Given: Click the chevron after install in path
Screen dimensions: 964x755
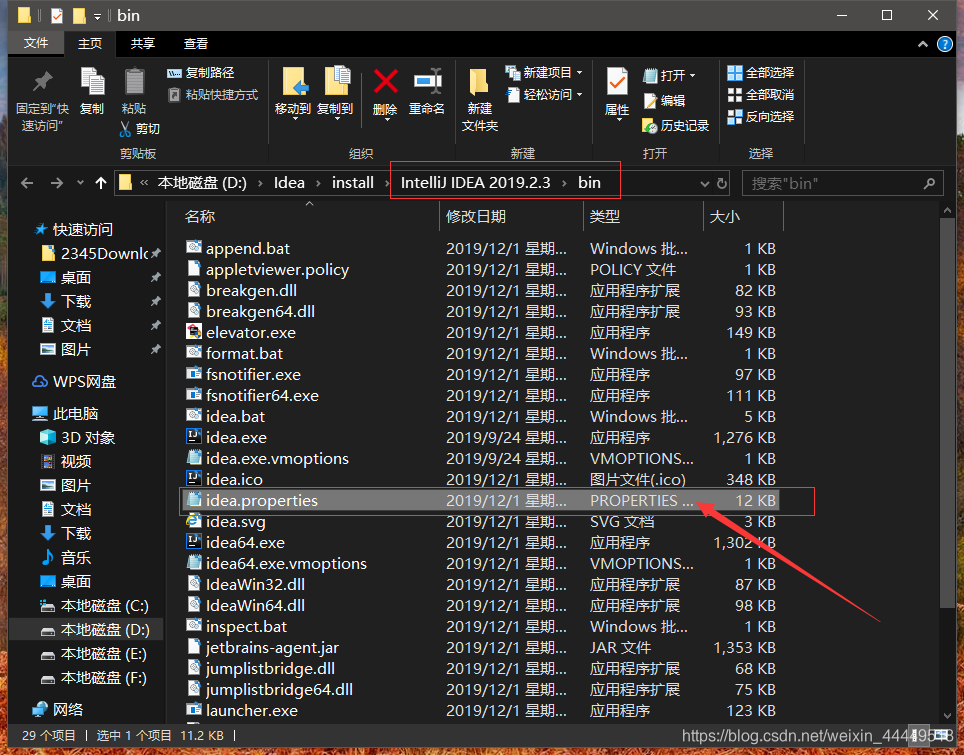Looking at the screenshot, I should click(387, 183).
